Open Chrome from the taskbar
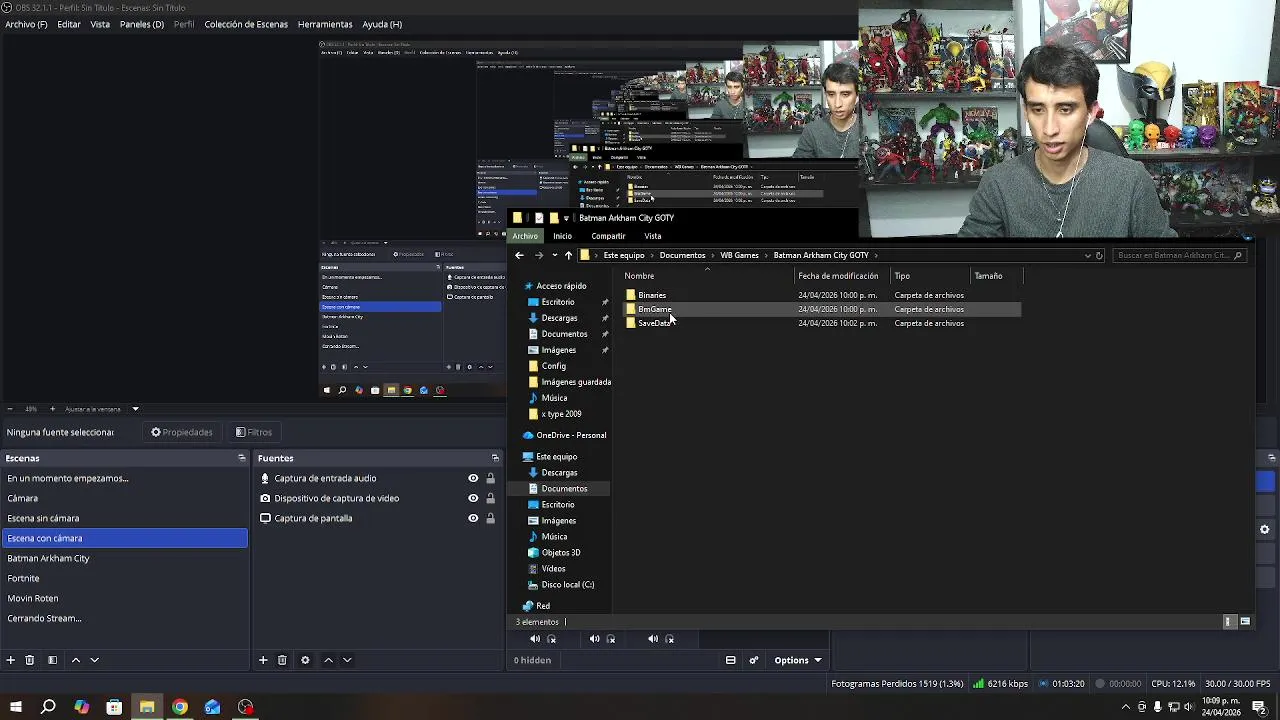Viewport: 1280px width, 720px height. (x=180, y=707)
